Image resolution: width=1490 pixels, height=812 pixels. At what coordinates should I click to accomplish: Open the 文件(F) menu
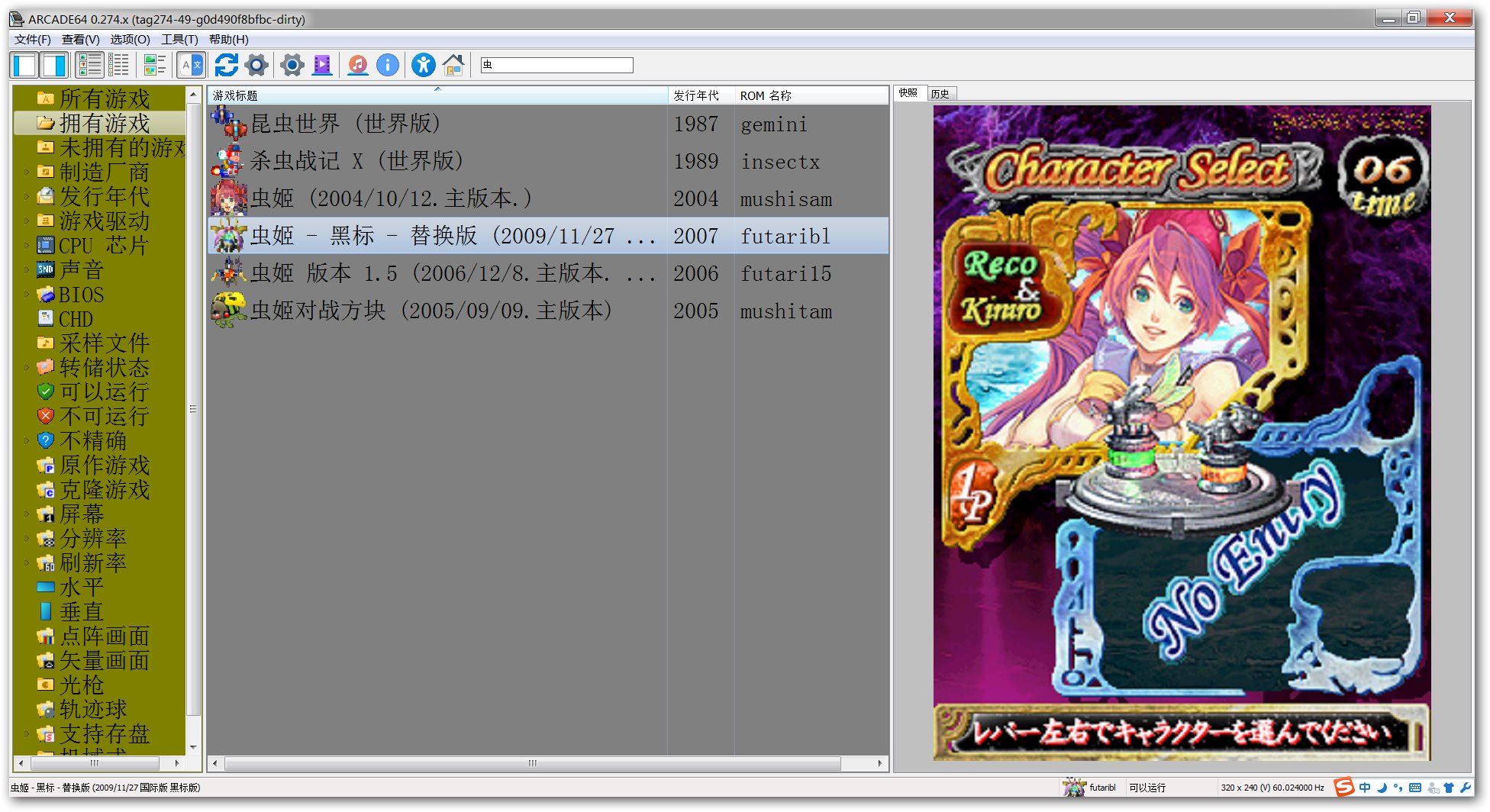coord(33,40)
